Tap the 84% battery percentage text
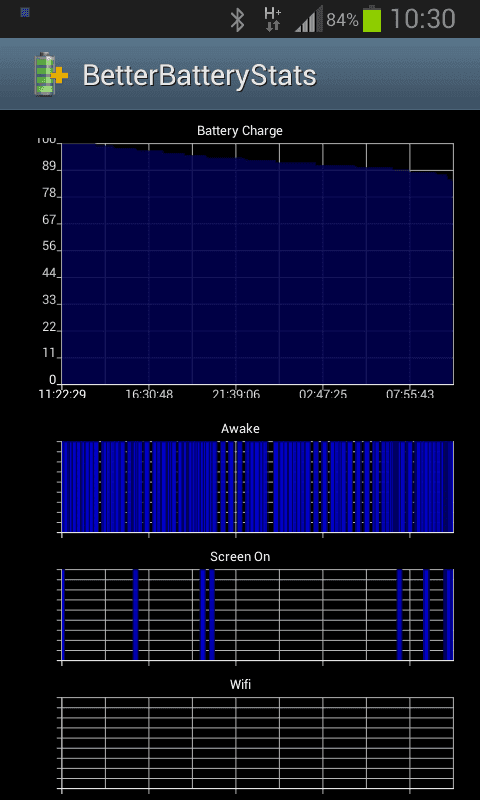Screen dimensions: 480x800 click(342, 20)
